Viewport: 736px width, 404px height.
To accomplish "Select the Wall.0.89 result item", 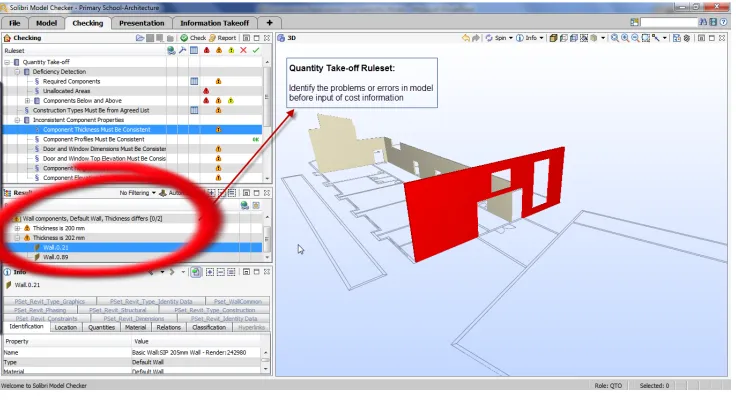I will pyautogui.click(x=56, y=257).
